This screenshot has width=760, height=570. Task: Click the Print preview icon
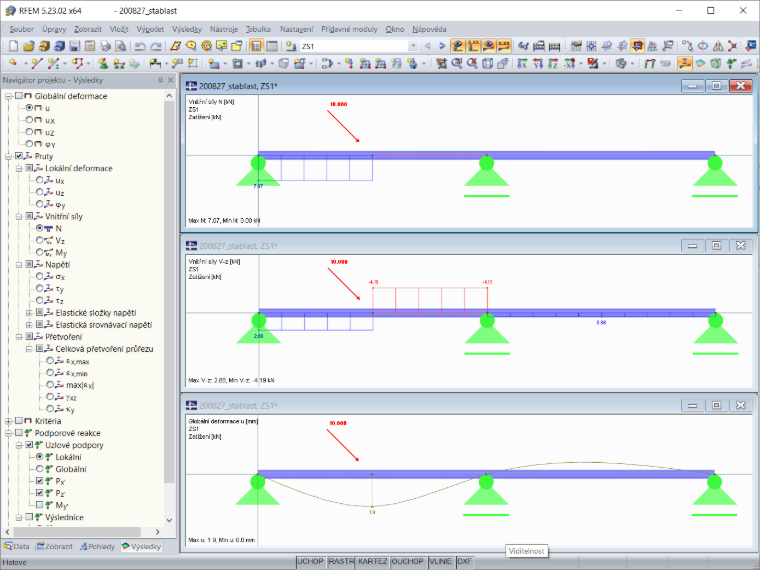[121, 46]
